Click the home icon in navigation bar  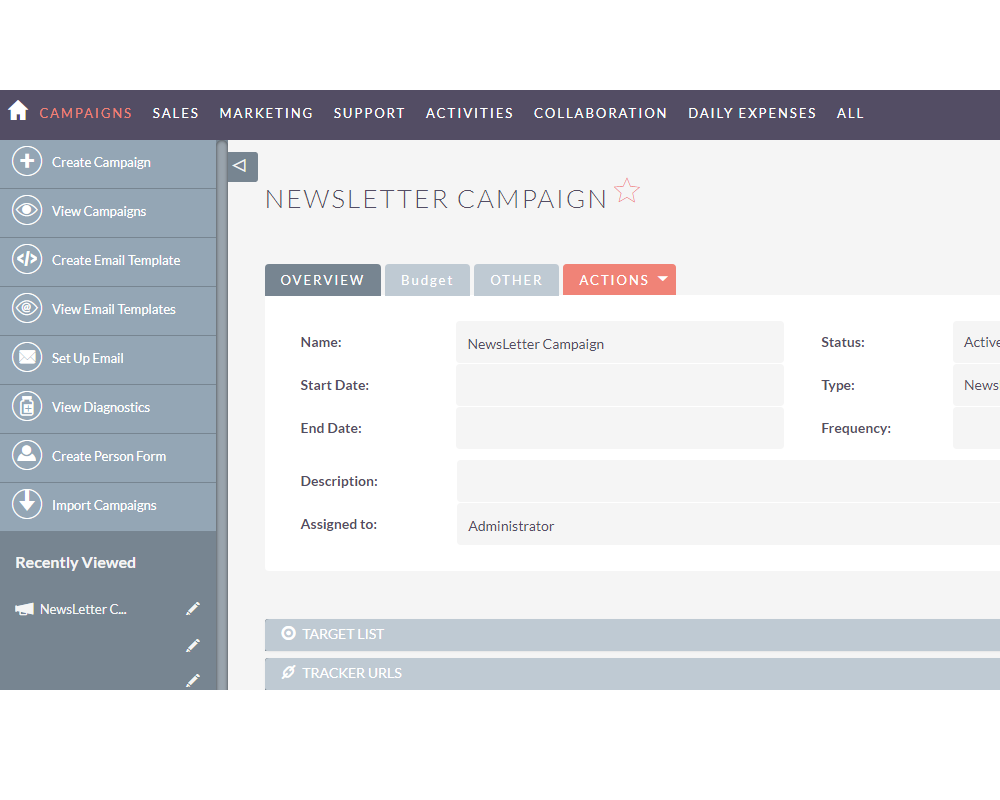(18, 111)
